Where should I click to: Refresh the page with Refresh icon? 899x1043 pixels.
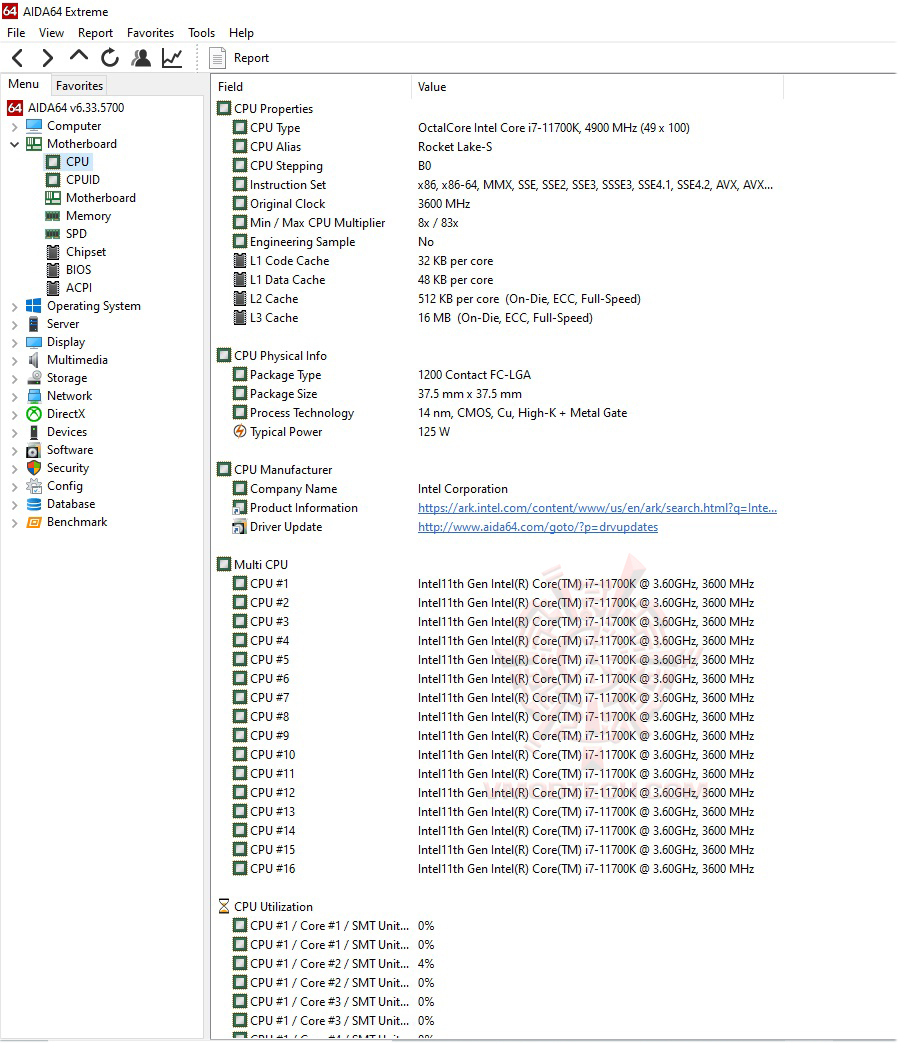(110, 58)
